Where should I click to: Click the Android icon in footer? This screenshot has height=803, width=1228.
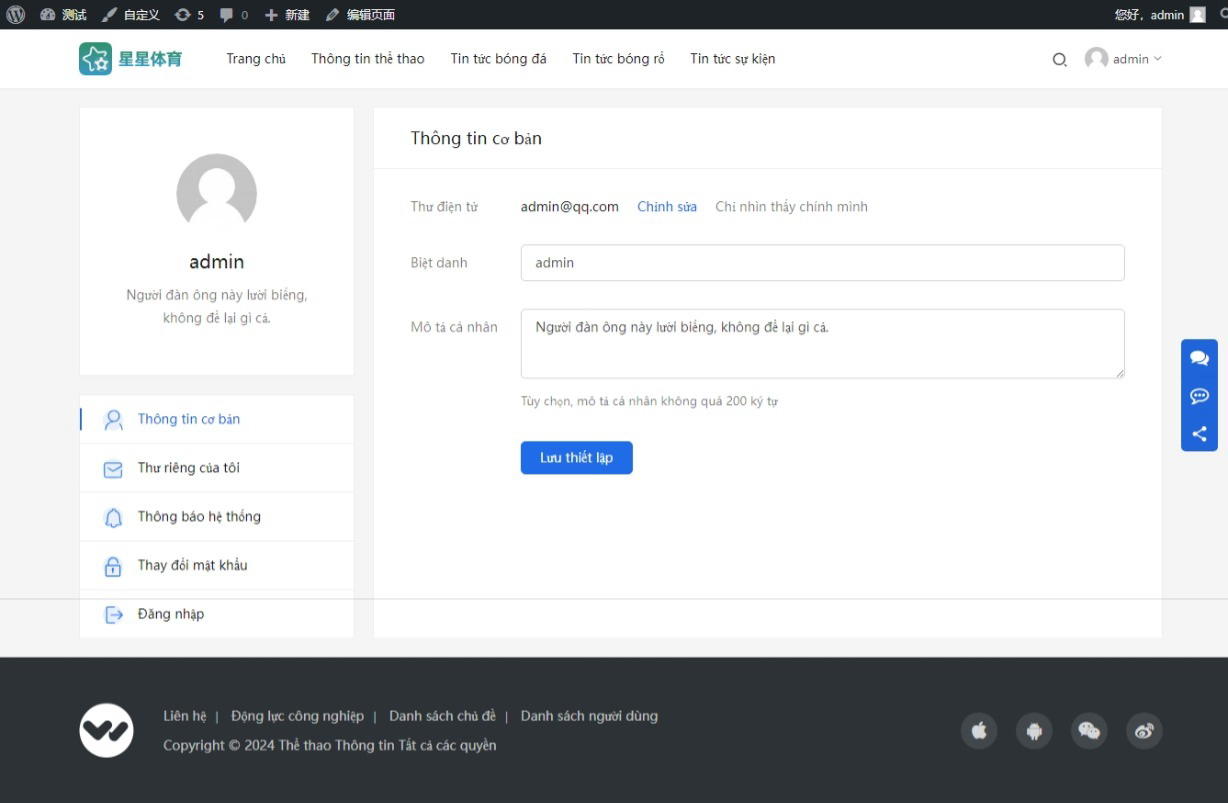pos(1035,731)
